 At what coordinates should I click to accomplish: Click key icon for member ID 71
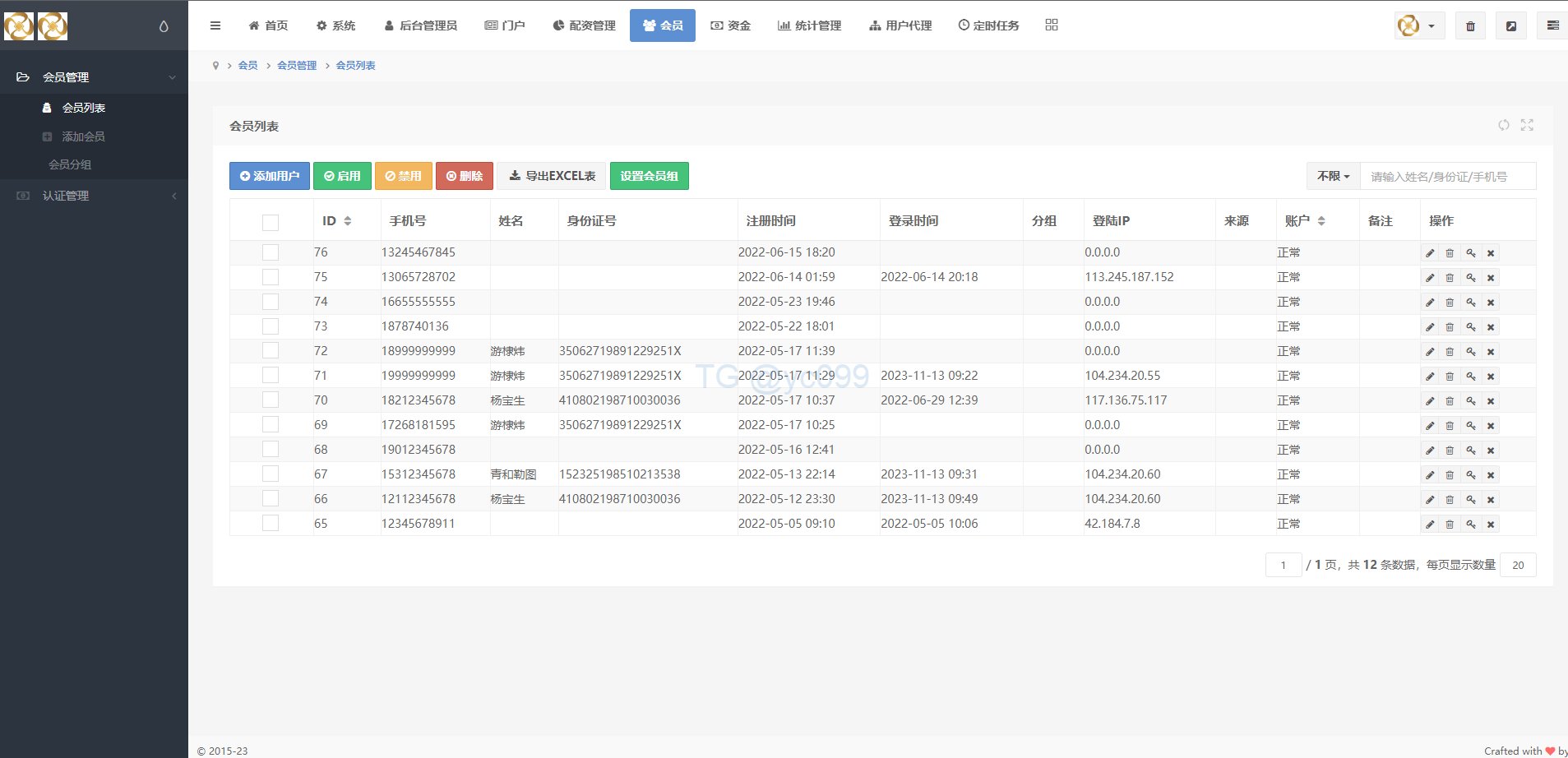pyautogui.click(x=1470, y=377)
